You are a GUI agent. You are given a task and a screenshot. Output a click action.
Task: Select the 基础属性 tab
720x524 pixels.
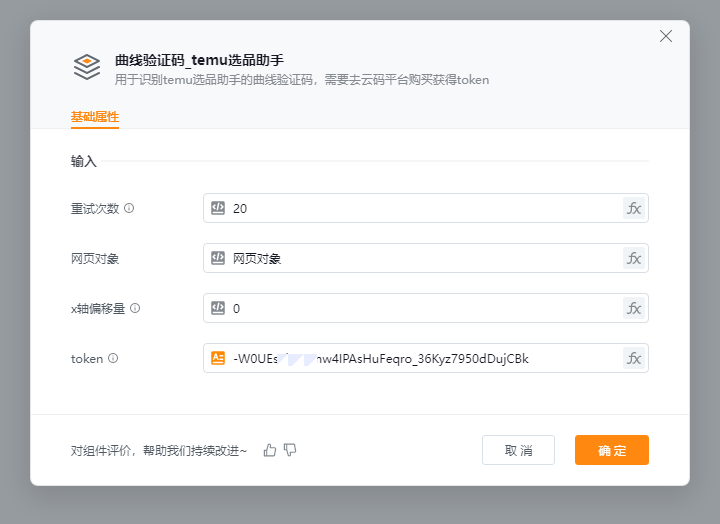[95, 117]
